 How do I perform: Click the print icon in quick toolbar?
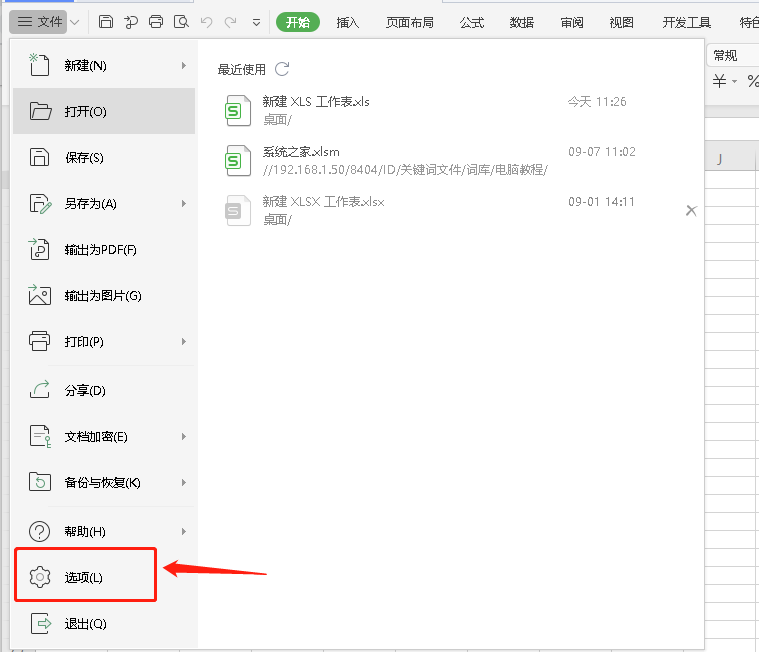pos(156,22)
